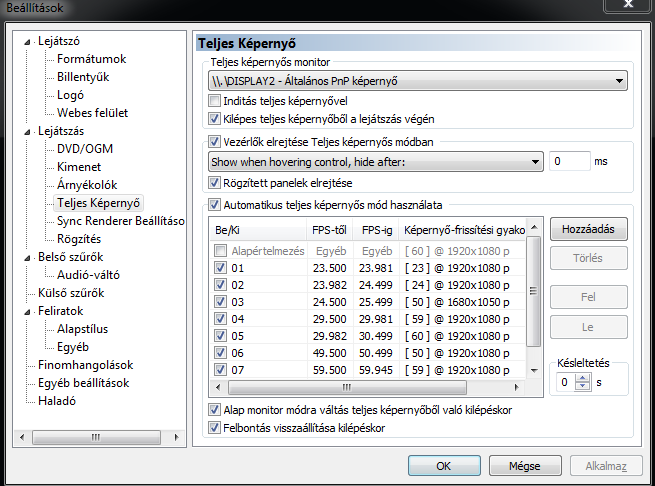The width and height of the screenshot is (655, 486).
Task: Open Sync Renderer Beállításo page
Action: pos(120,221)
